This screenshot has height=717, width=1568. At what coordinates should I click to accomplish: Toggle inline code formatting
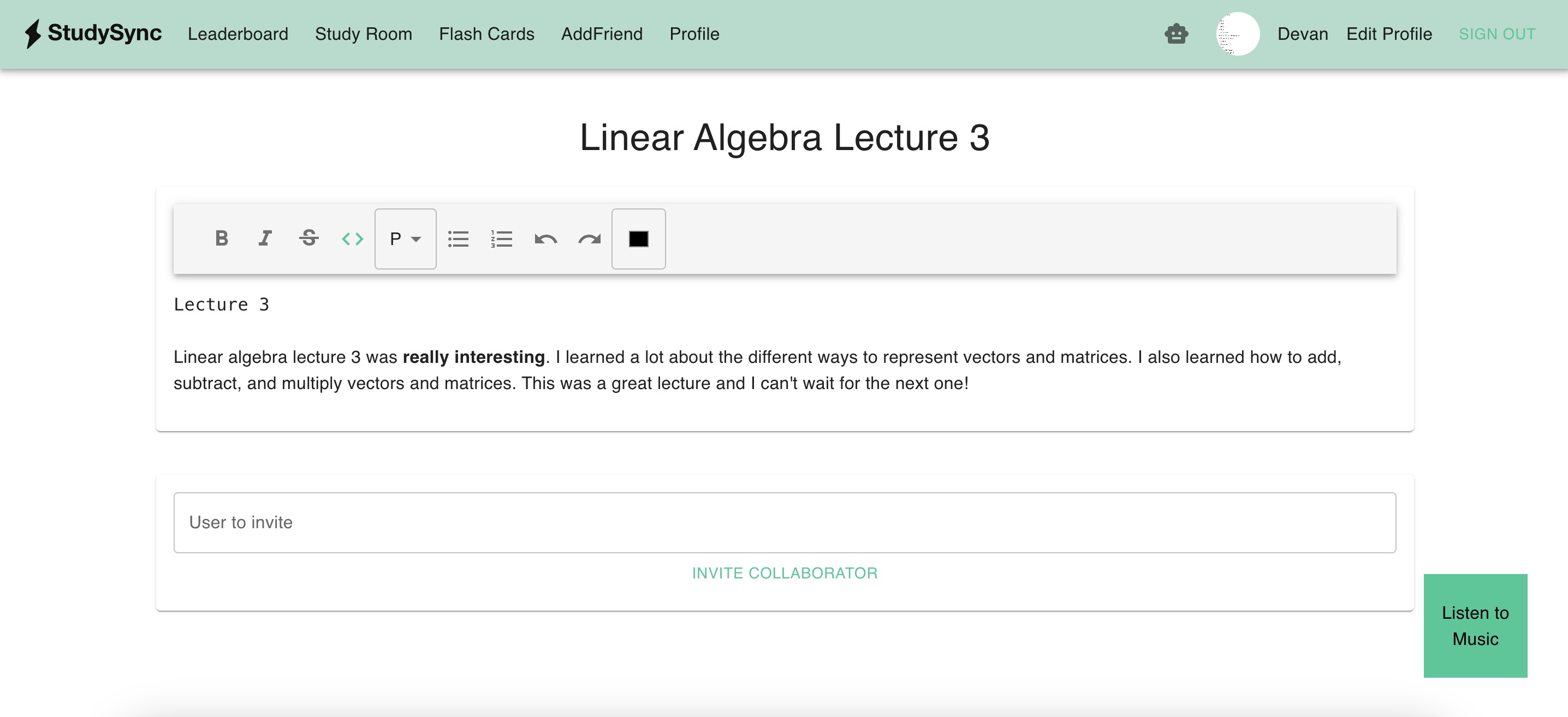[352, 238]
